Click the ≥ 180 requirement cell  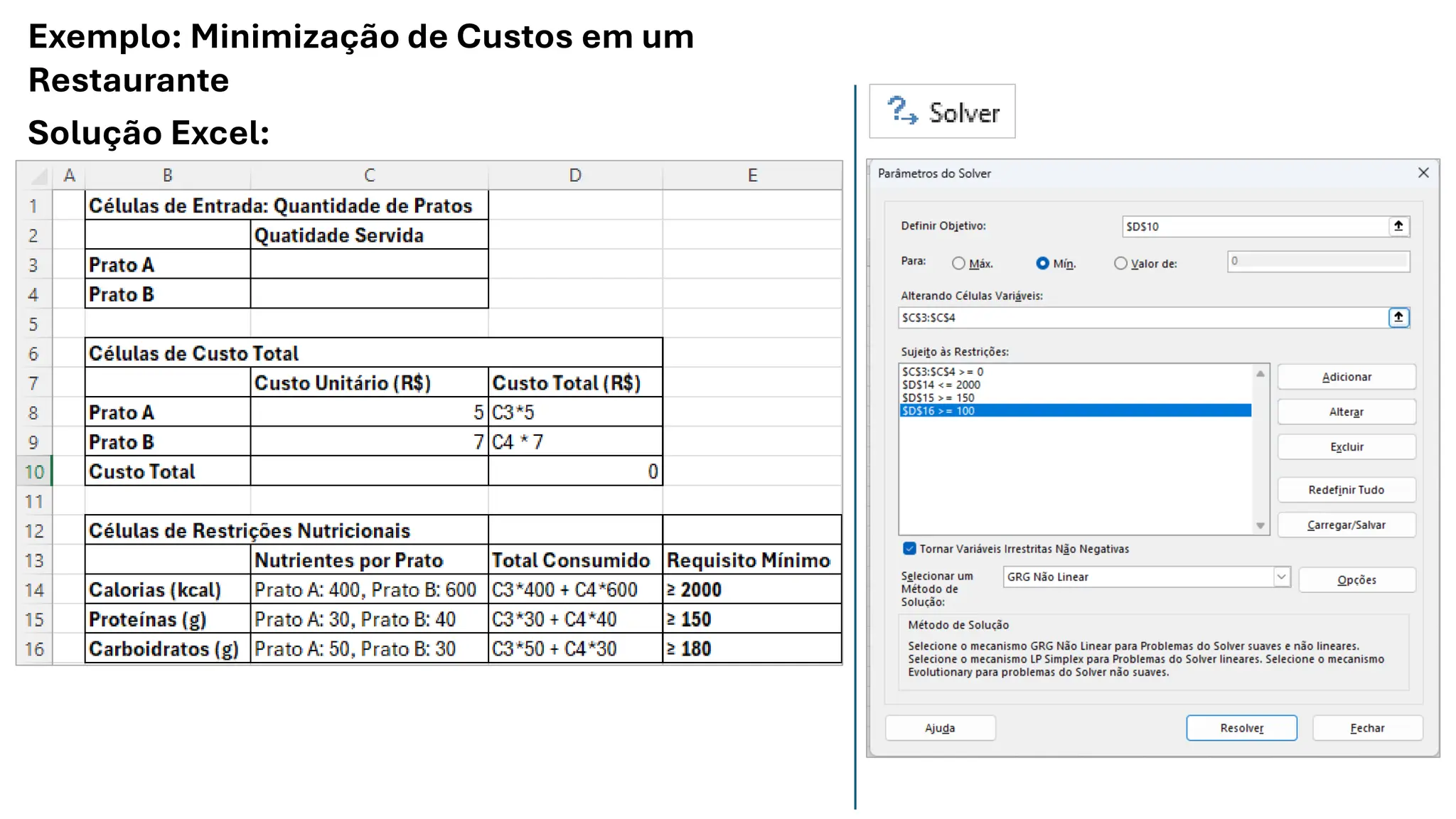(x=752, y=649)
